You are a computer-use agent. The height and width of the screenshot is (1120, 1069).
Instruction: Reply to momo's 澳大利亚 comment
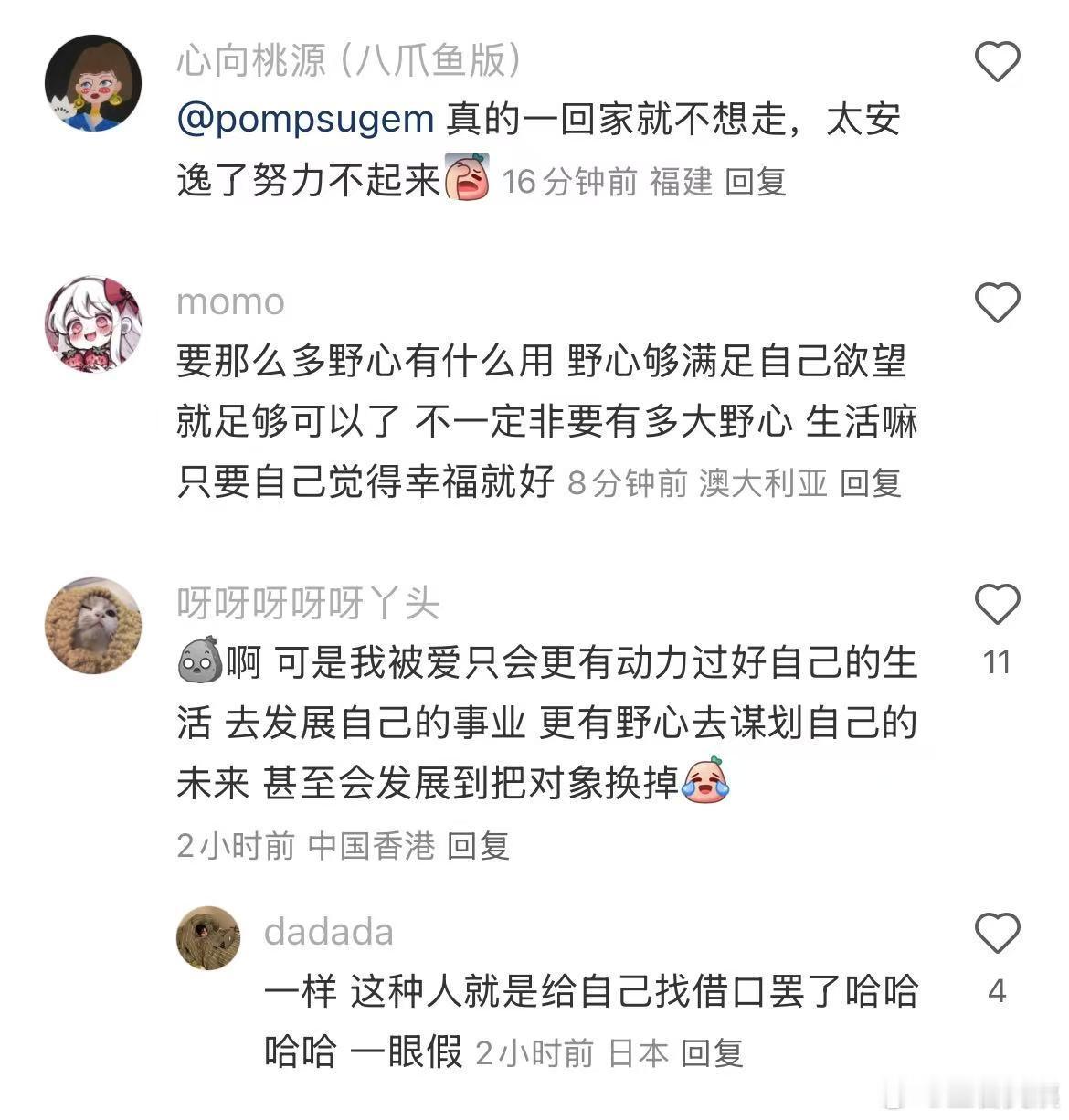tap(870, 482)
